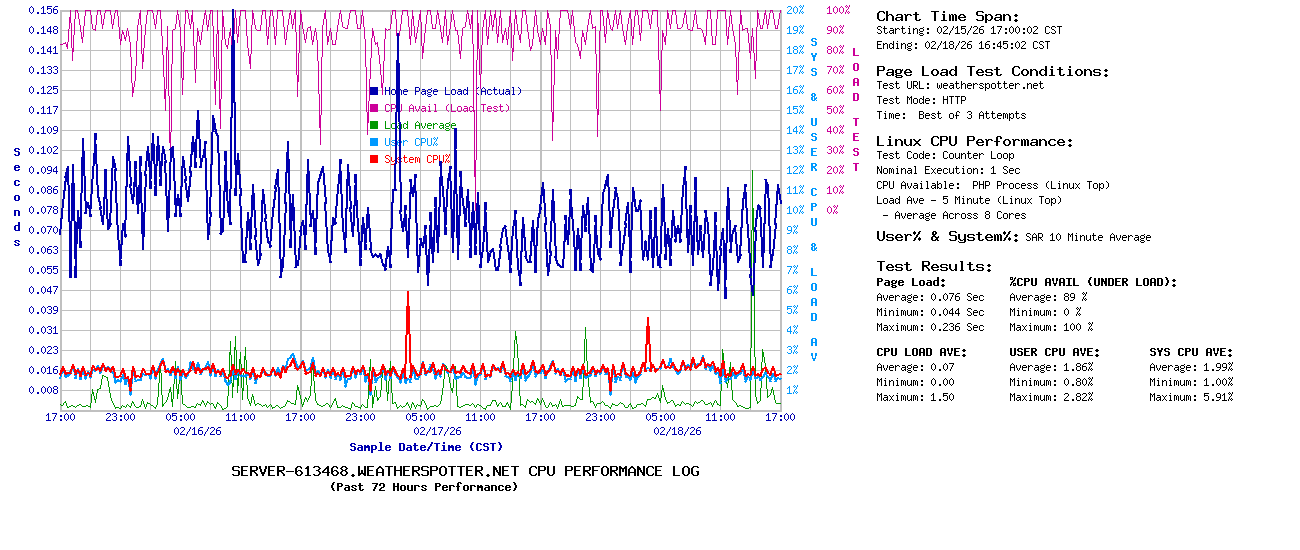The width and height of the screenshot is (1300, 550).
Task: Click the Past 72 Hours Performance subtitle
Action: click(x=424, y=487)
